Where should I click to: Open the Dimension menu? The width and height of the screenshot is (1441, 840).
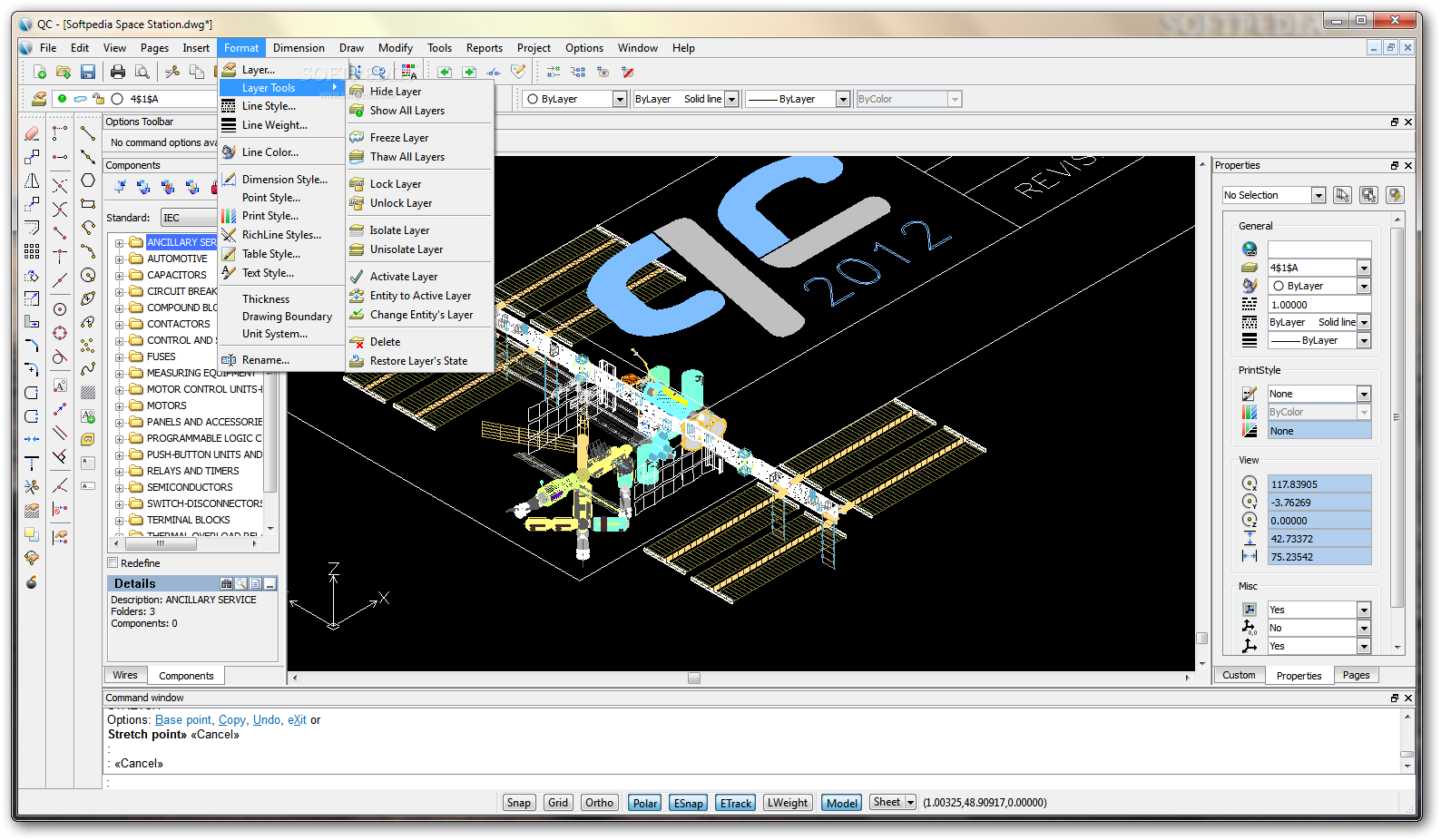299,48
